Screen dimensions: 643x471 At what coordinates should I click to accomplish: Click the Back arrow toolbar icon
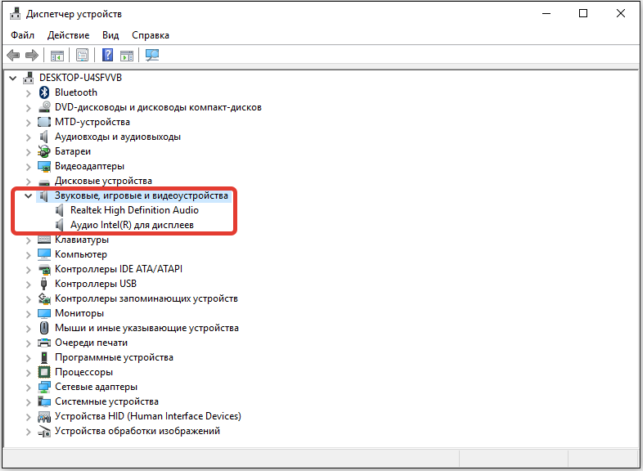(14, 55)
